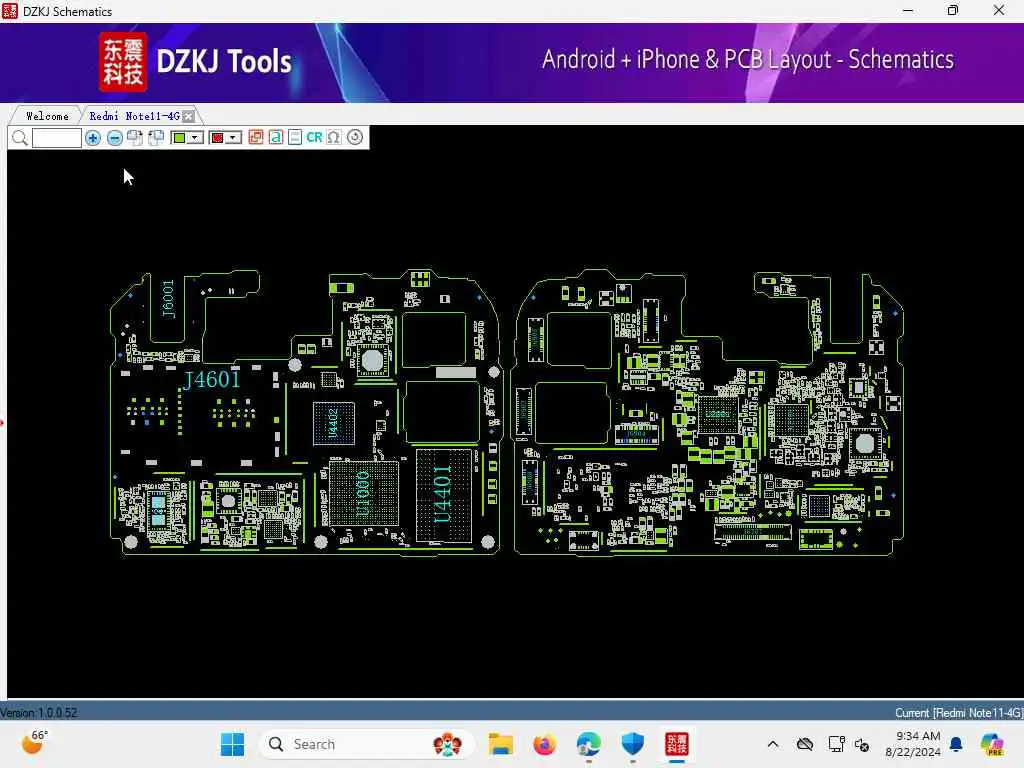Open the Copilot preview icon in taskbar
1024x768 pixels.
click(x=992, y=744)
